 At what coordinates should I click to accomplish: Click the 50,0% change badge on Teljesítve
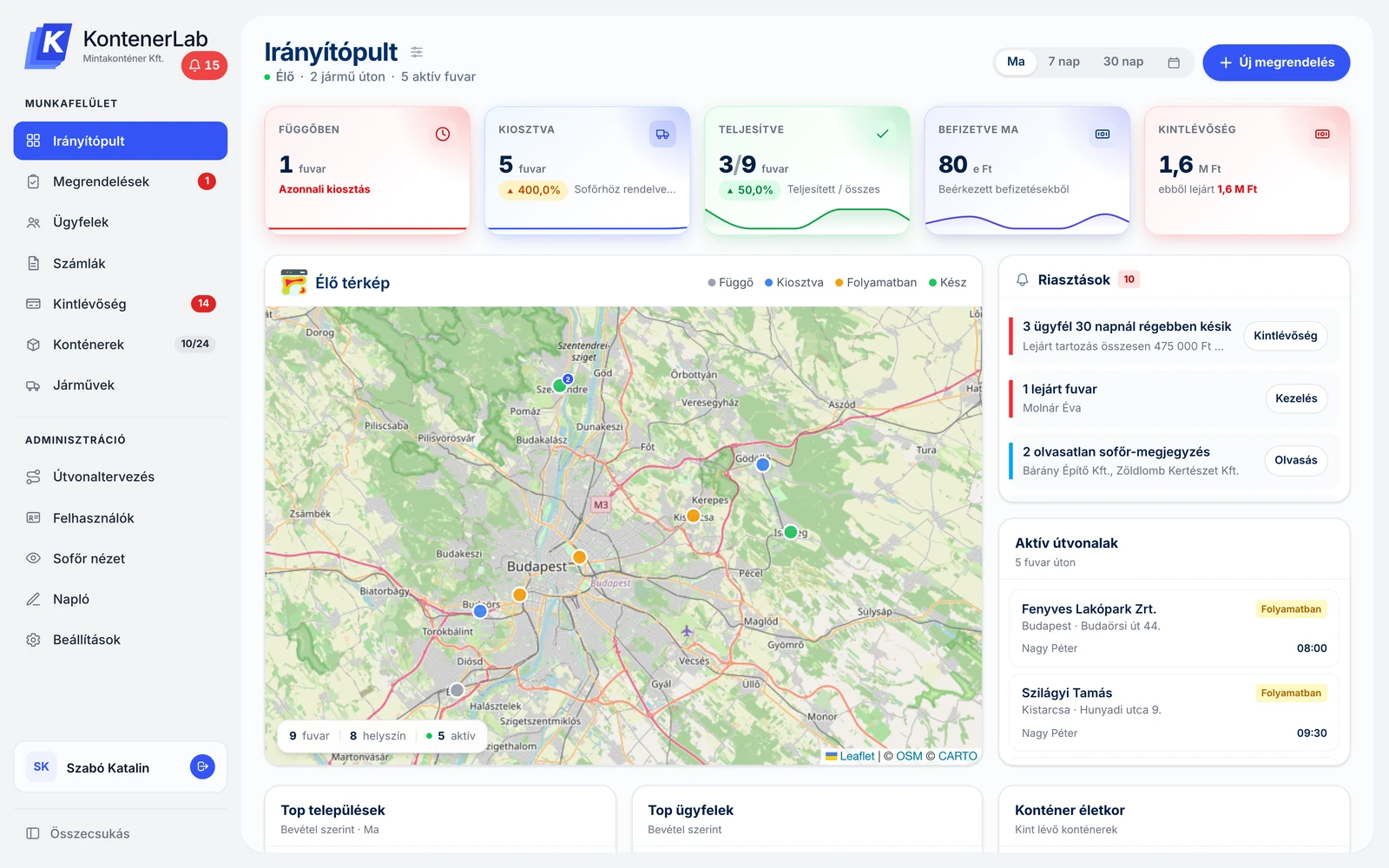click(x=750, y=190)
